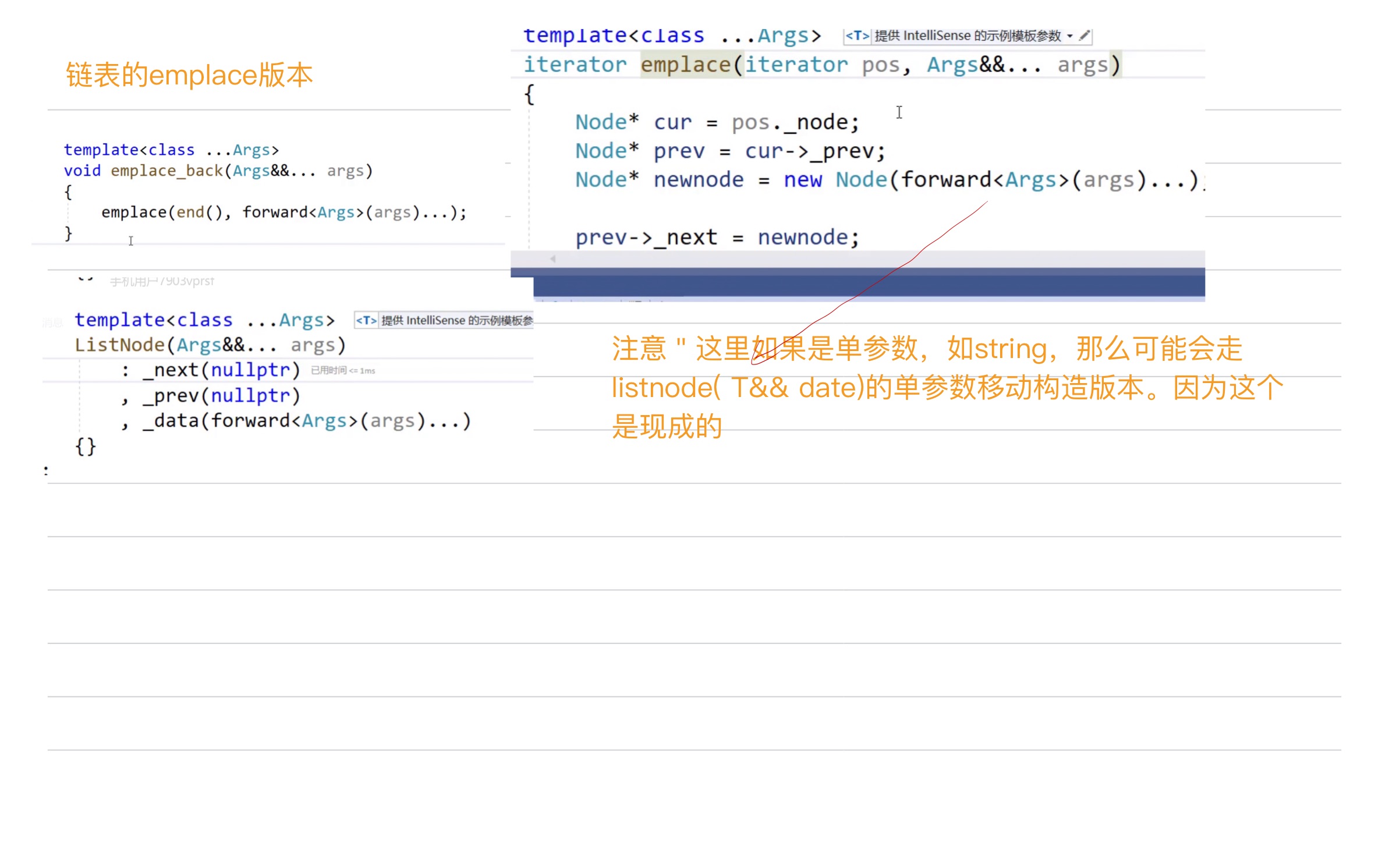Click the <T> icon above ListNode constructor
The image size is (1389, 868).
(366, 320)
